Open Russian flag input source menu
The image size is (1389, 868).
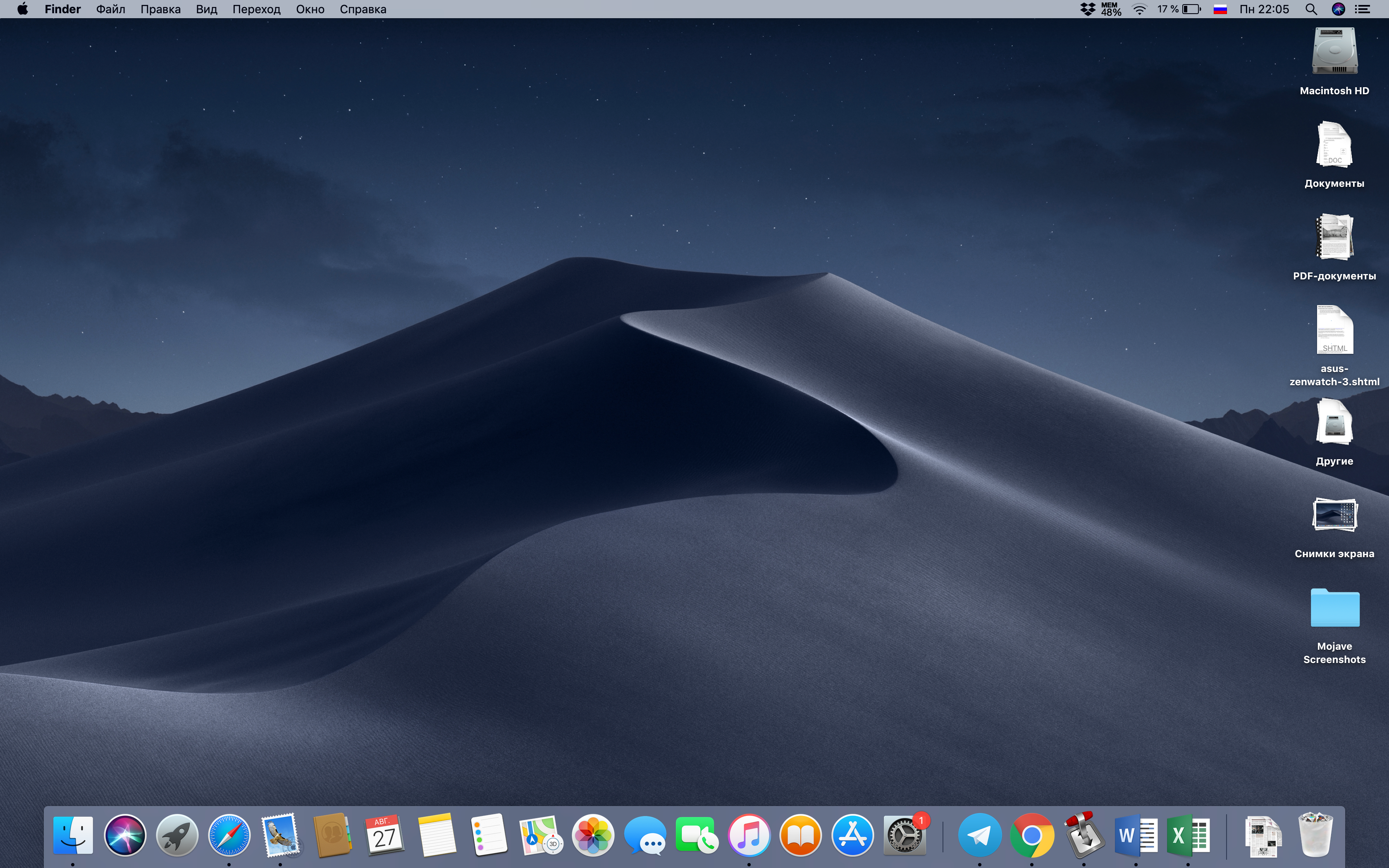coord(1220,9)
